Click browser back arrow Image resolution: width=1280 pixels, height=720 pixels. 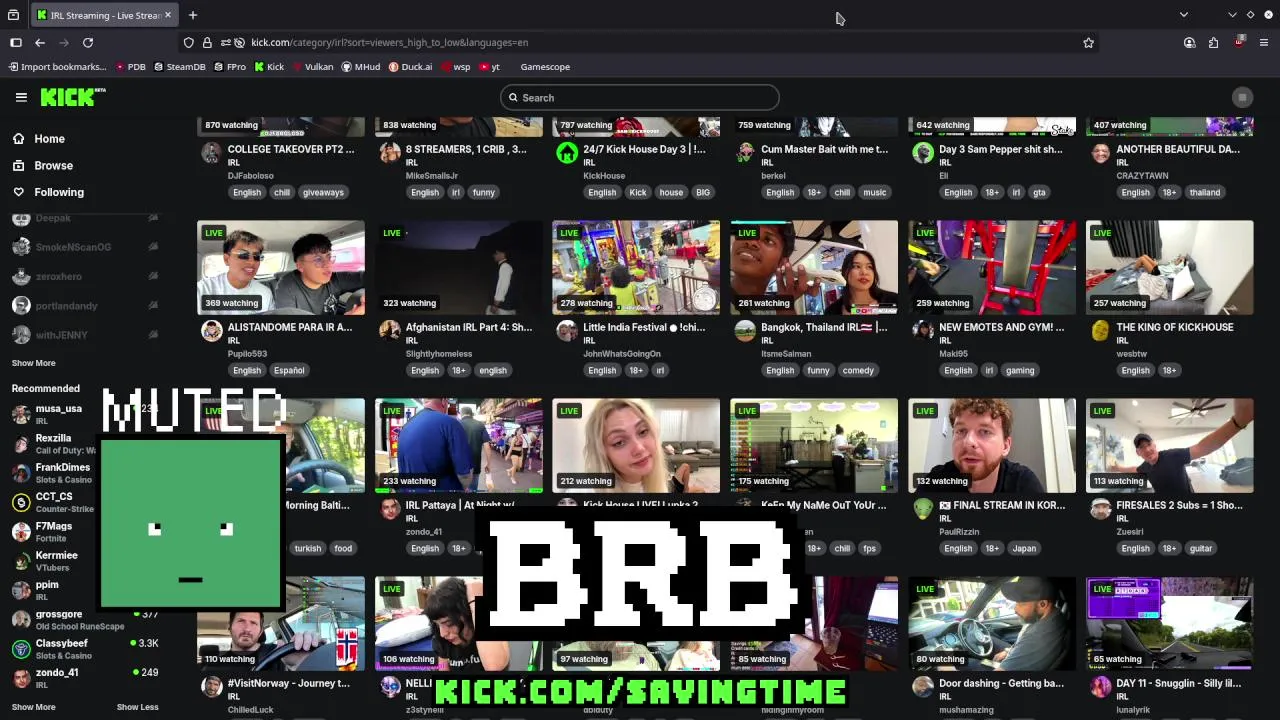tap(40, 42)
